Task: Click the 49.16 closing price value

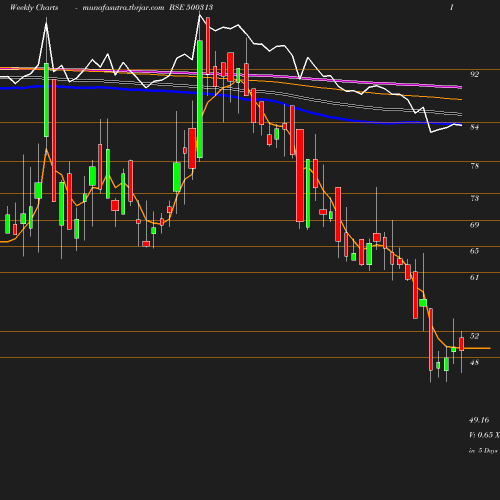Action: click(x=479, y=420)
